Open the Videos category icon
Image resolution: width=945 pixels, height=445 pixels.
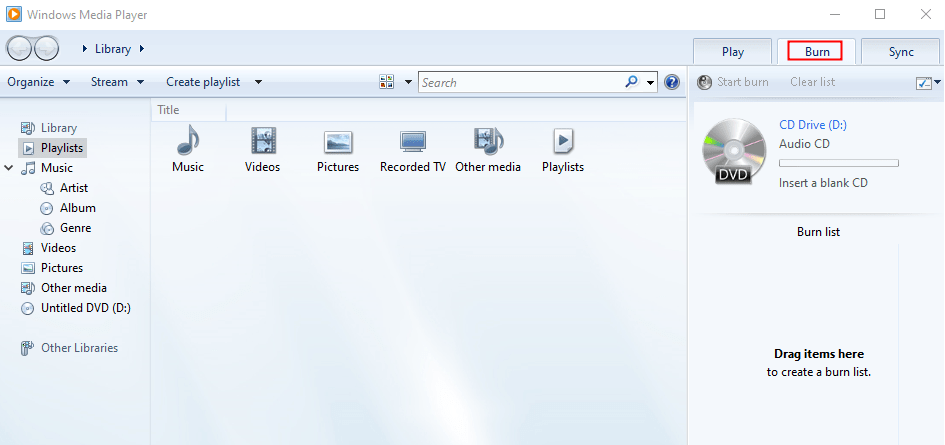click(x=263, y=142)
